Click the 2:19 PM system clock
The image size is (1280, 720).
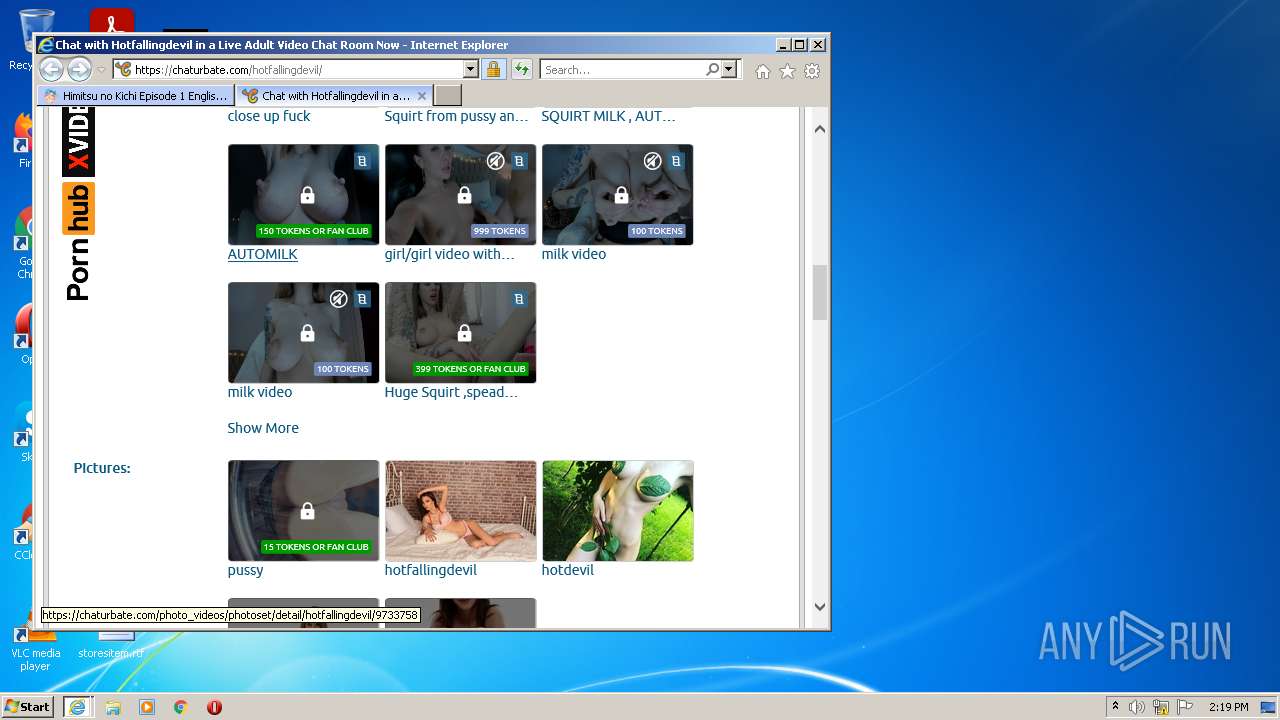coord(1229,707)
